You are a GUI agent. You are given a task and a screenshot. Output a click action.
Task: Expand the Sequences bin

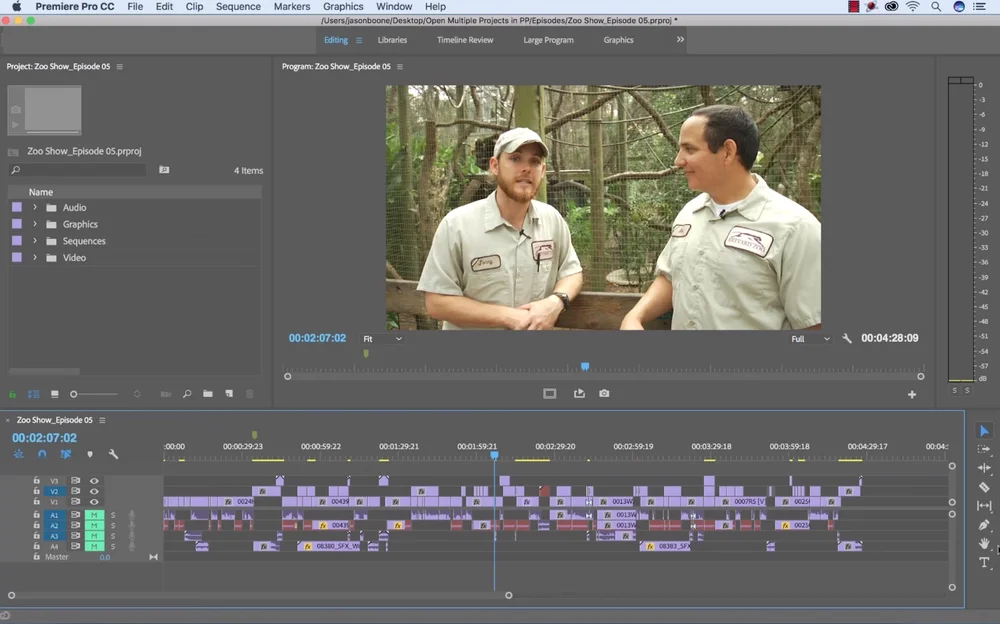tap(35, 241)
